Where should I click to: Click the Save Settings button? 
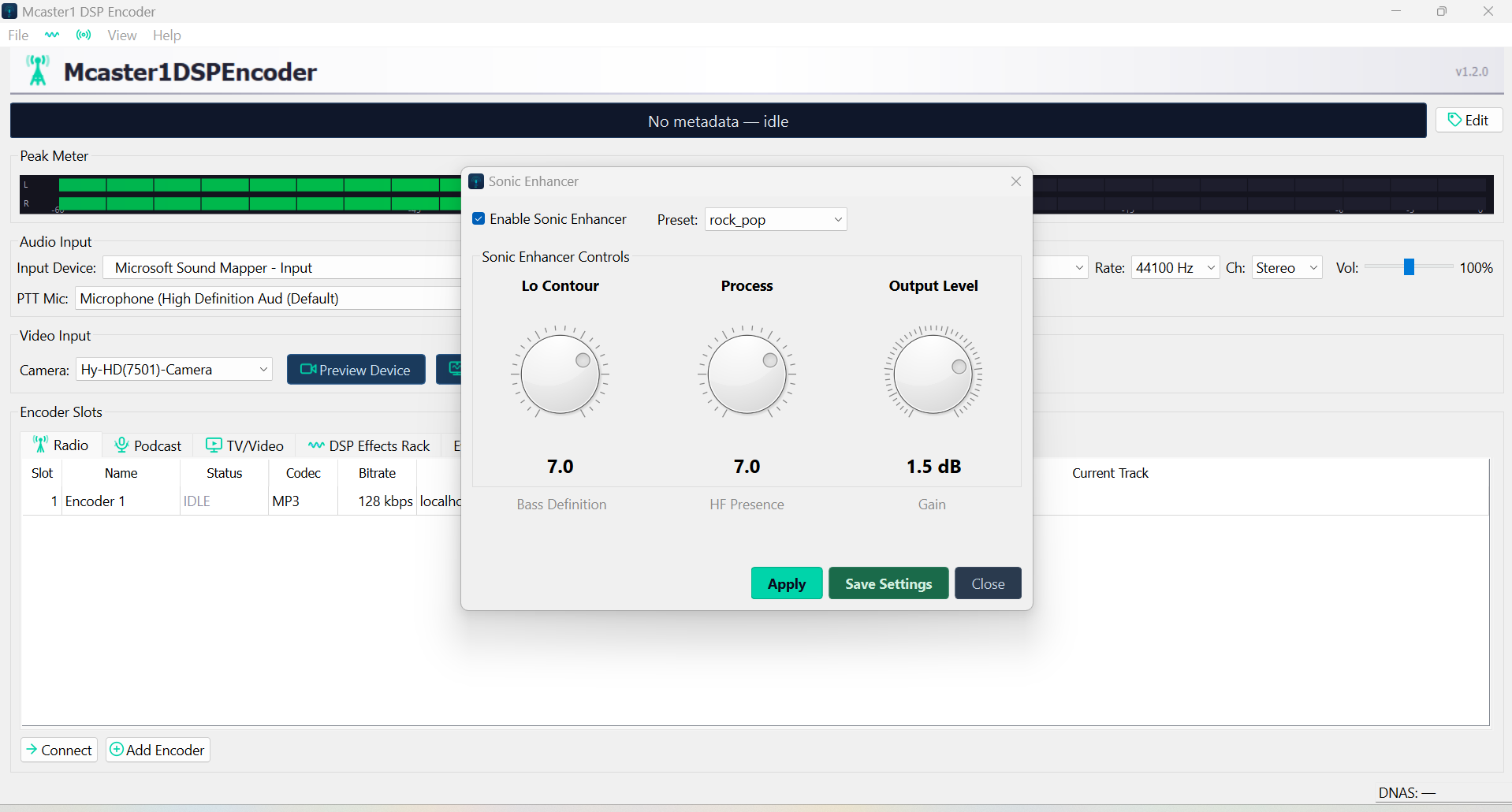pos(888,583)
